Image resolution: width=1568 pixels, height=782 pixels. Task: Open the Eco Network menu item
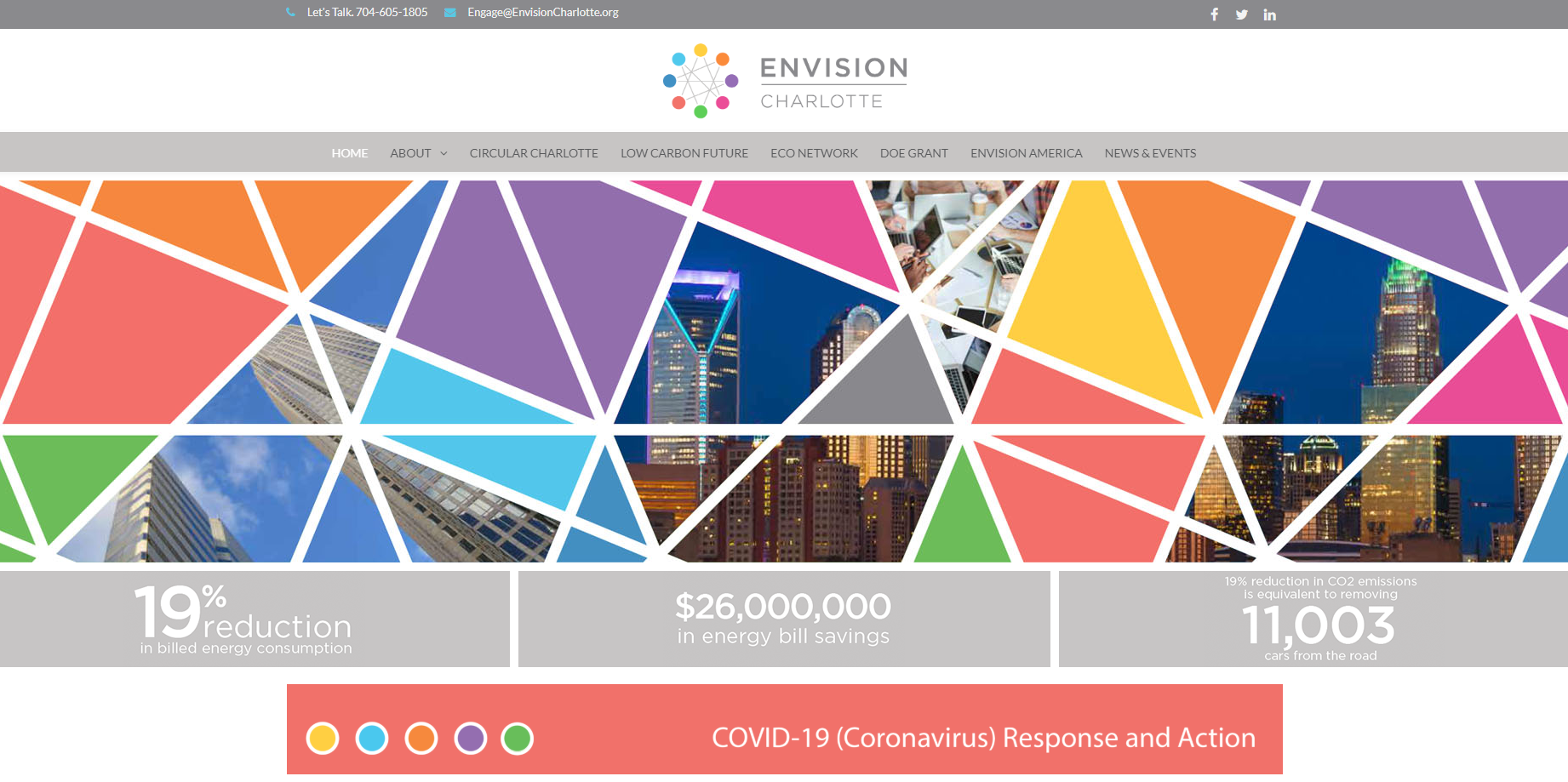[x=814, y=153]
